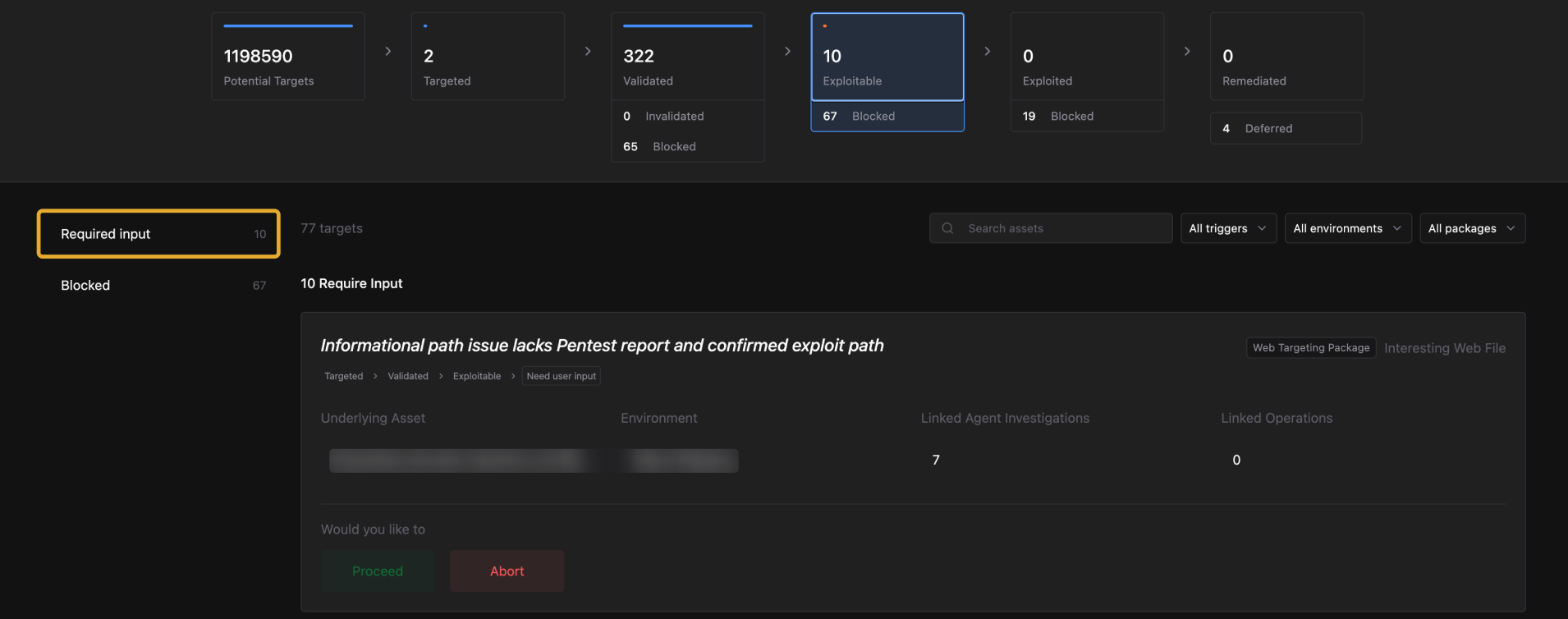
Task: Click the Need user input badge
Action: pos(562,376)
